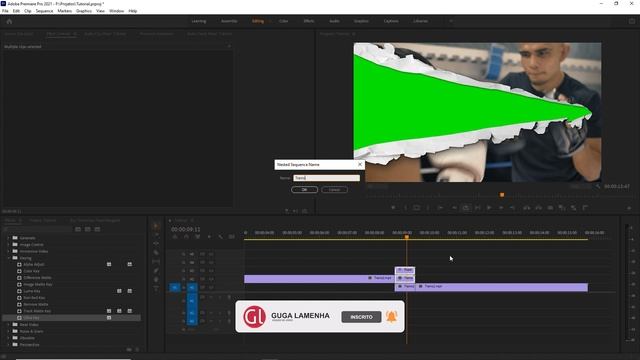Mute audio track A1

[x=211, y=297]
